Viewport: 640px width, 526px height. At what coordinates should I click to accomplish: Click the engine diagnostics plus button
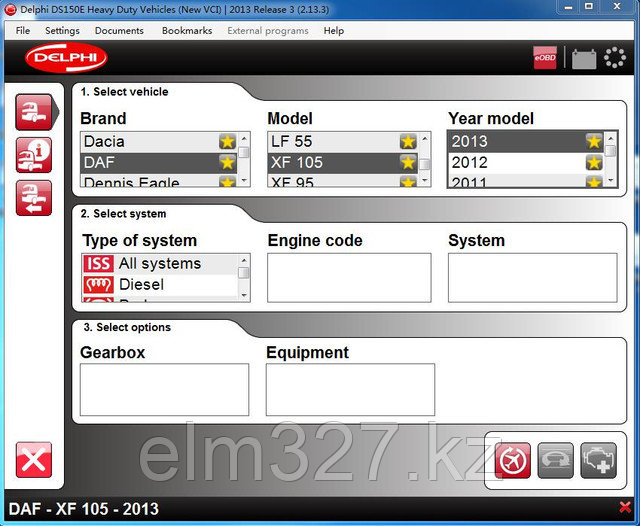tap(598, 461)
